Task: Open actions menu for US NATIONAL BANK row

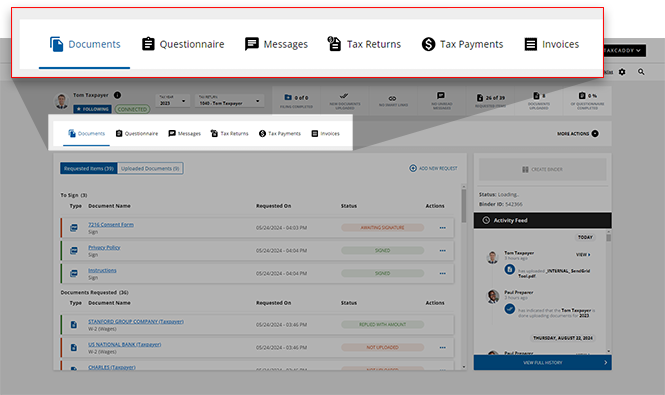Action: coord(442,347)
